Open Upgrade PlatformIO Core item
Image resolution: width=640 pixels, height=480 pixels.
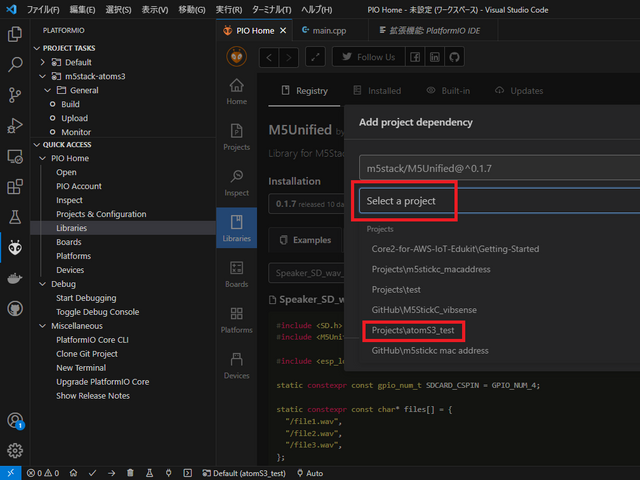coord(102,382)
